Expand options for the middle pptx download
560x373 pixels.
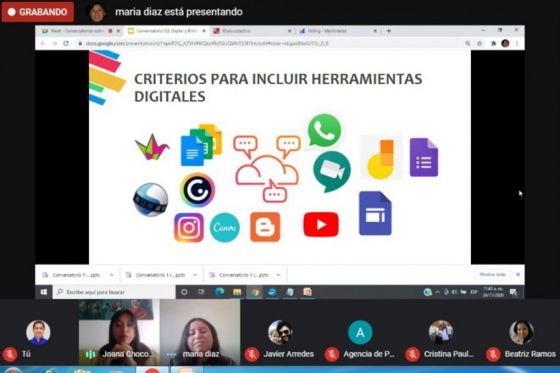click(195, 275)
